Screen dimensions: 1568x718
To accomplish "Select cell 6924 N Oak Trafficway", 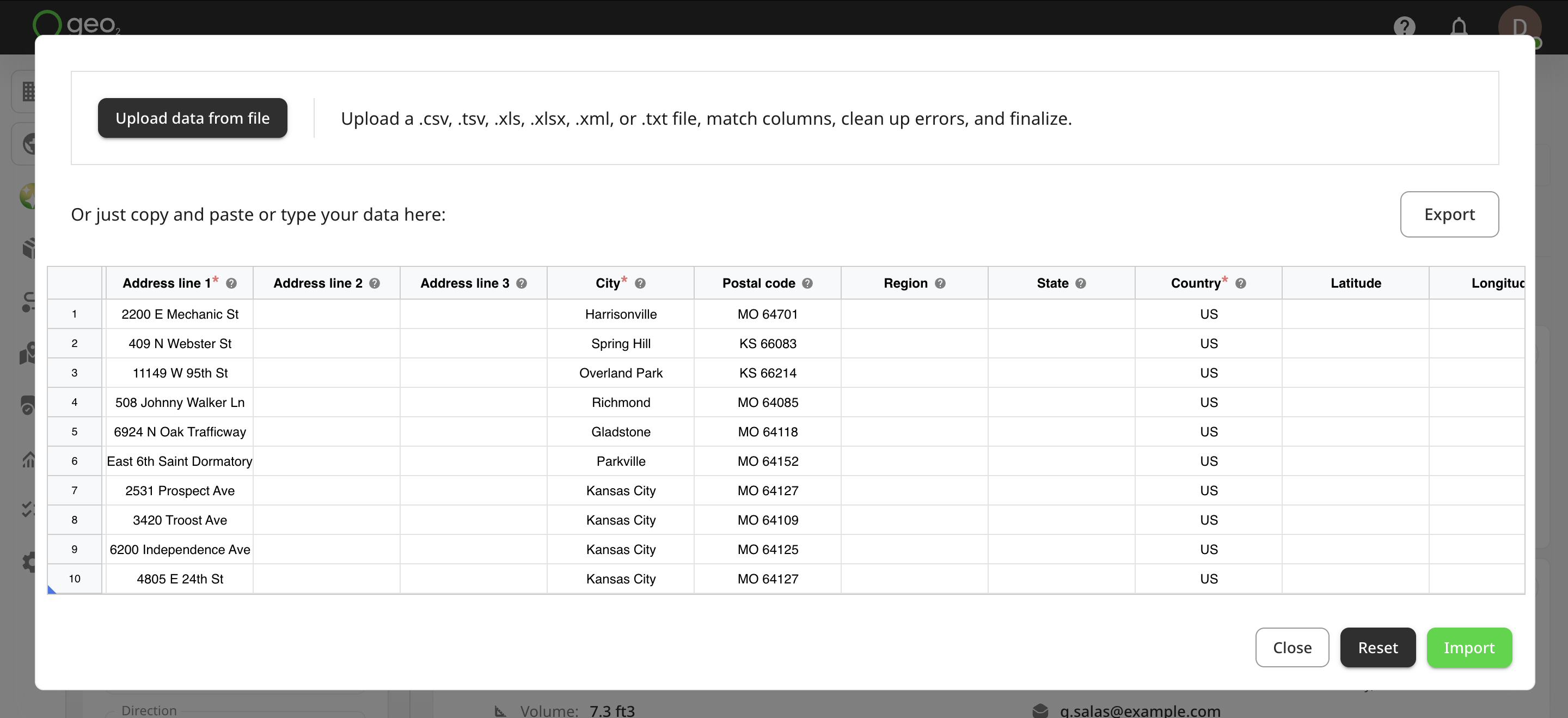I will [180, 432].
